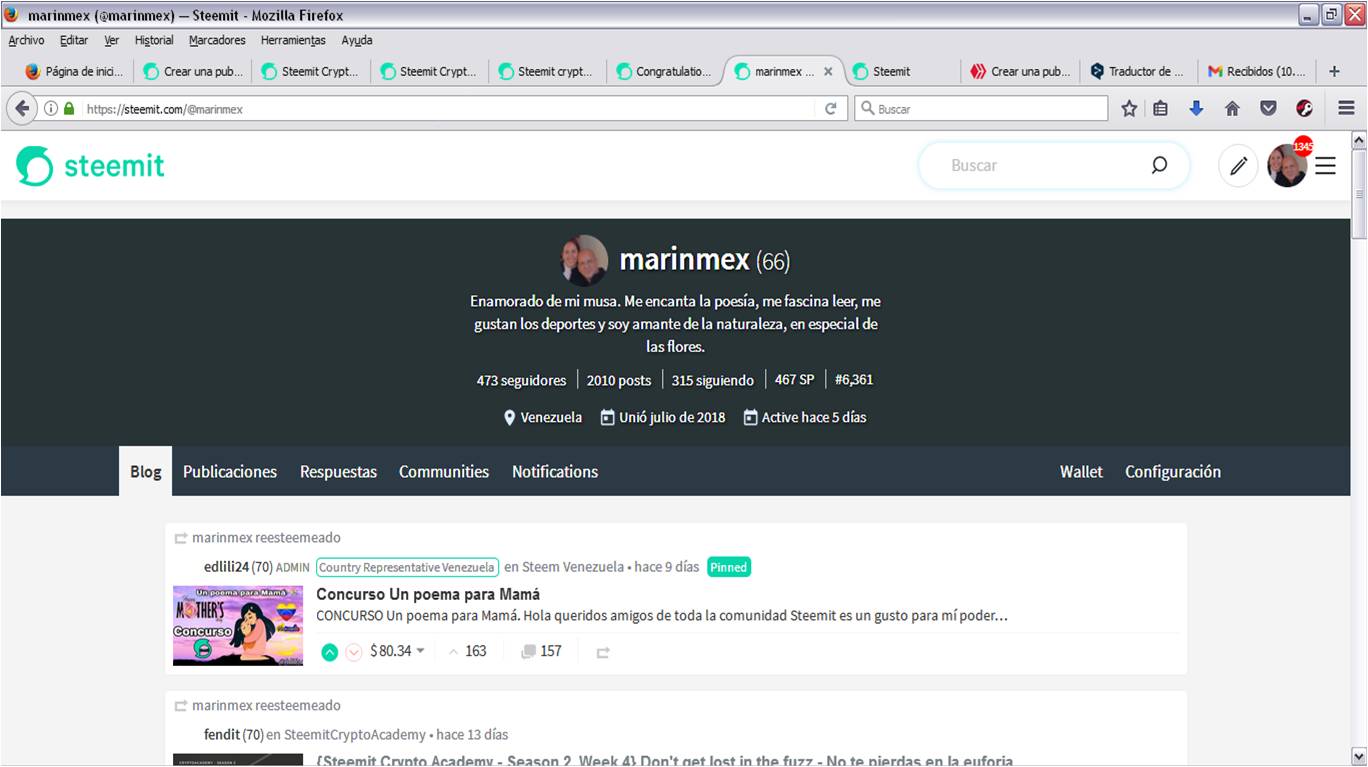View the 315 siguiendo list
The image size is (1368, 767).
[x=713, y=380]
